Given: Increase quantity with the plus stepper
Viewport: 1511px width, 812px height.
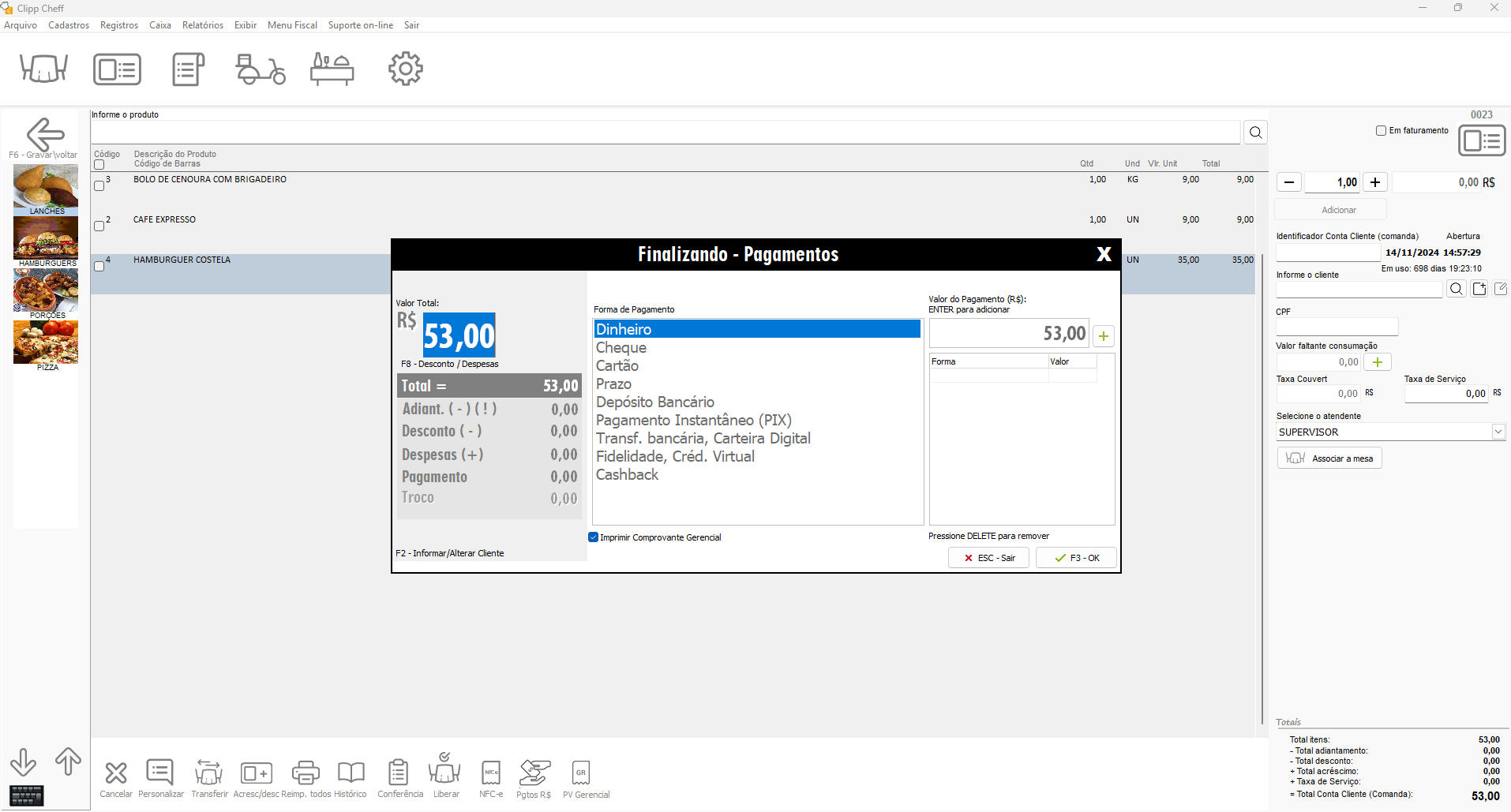Looking at the screenshot, I should point(1374,182).
